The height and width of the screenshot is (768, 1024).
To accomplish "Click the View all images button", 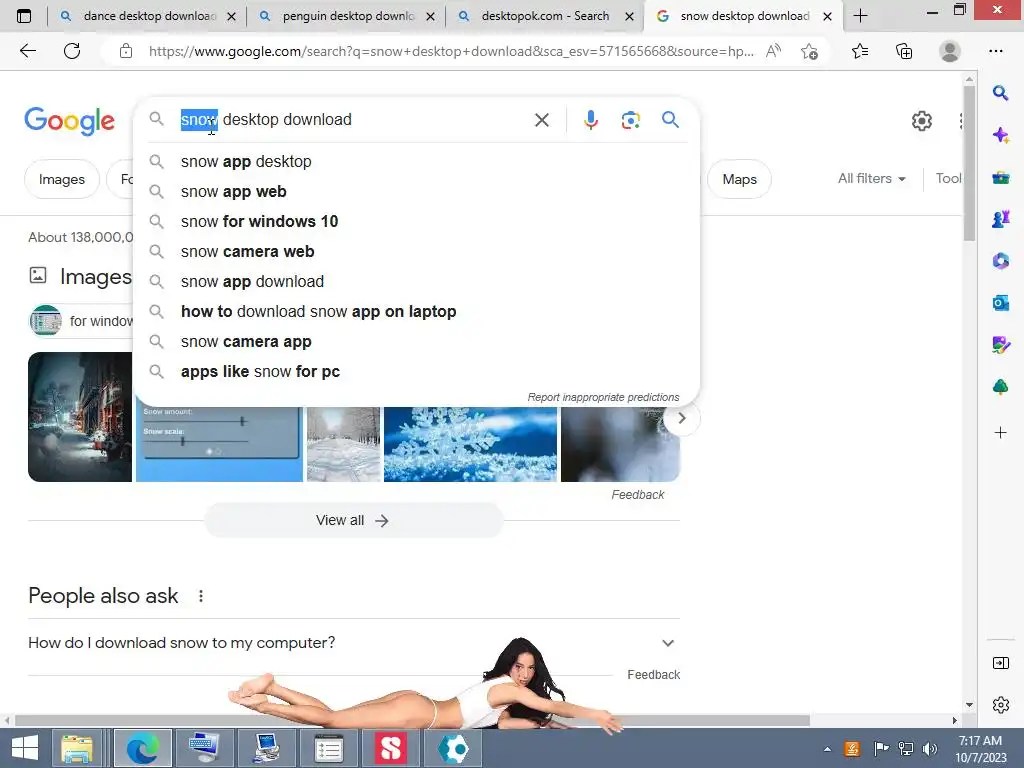I will coord(353,520).
